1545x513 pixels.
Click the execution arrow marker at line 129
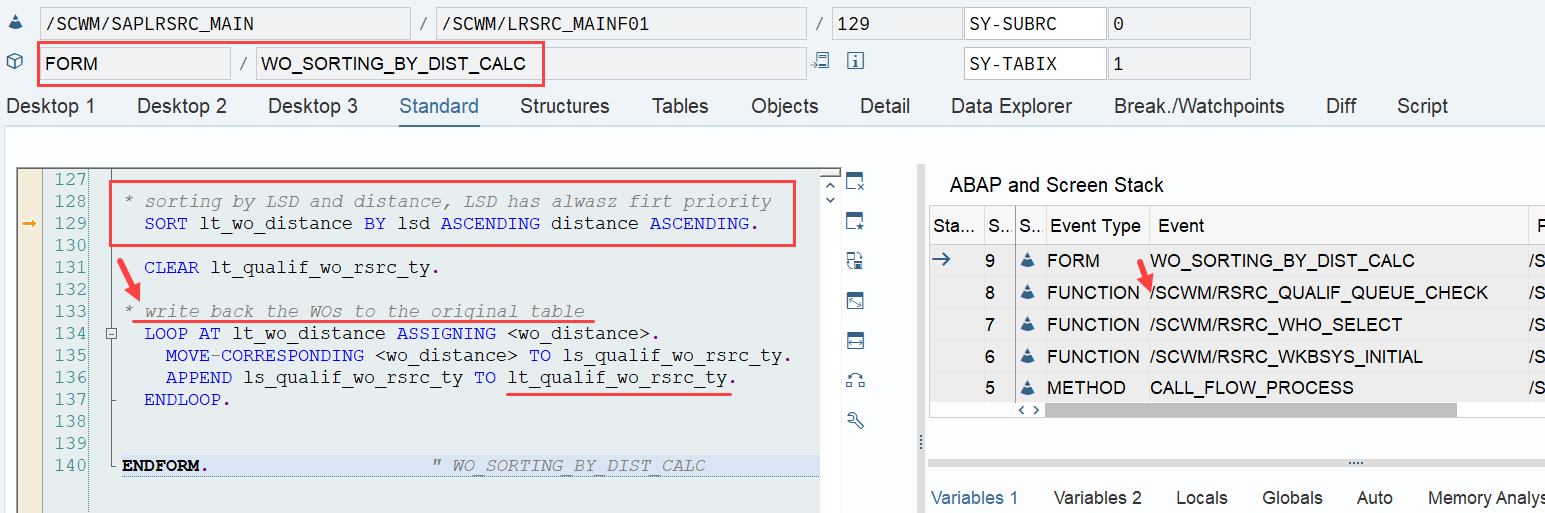click(31, 224)
